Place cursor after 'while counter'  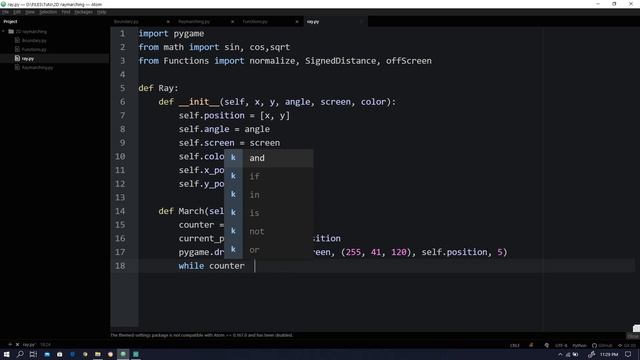pyautogui.click(x=255, y=266)
